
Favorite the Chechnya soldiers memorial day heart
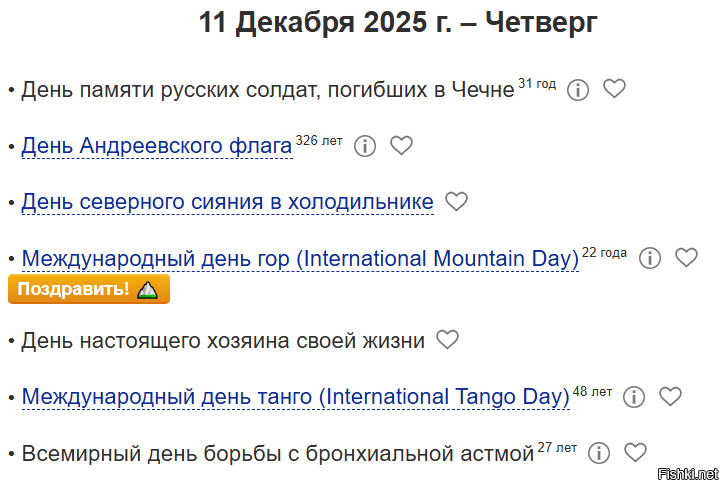[x=614, y=89]
